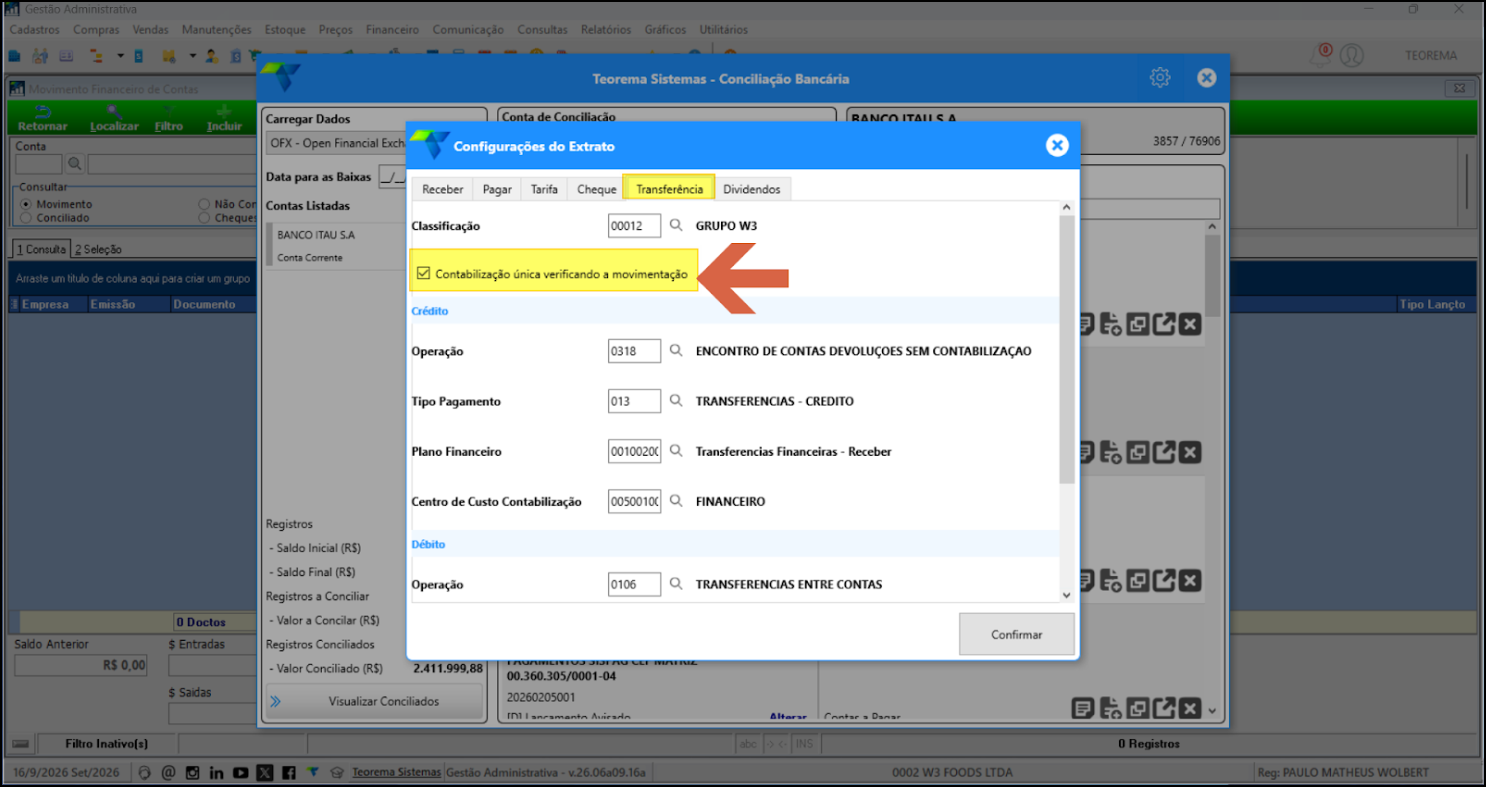Open the settings gear in Conciliação Bancária
Screen dimensions: 1486x787
click(x=1160, y=78)
